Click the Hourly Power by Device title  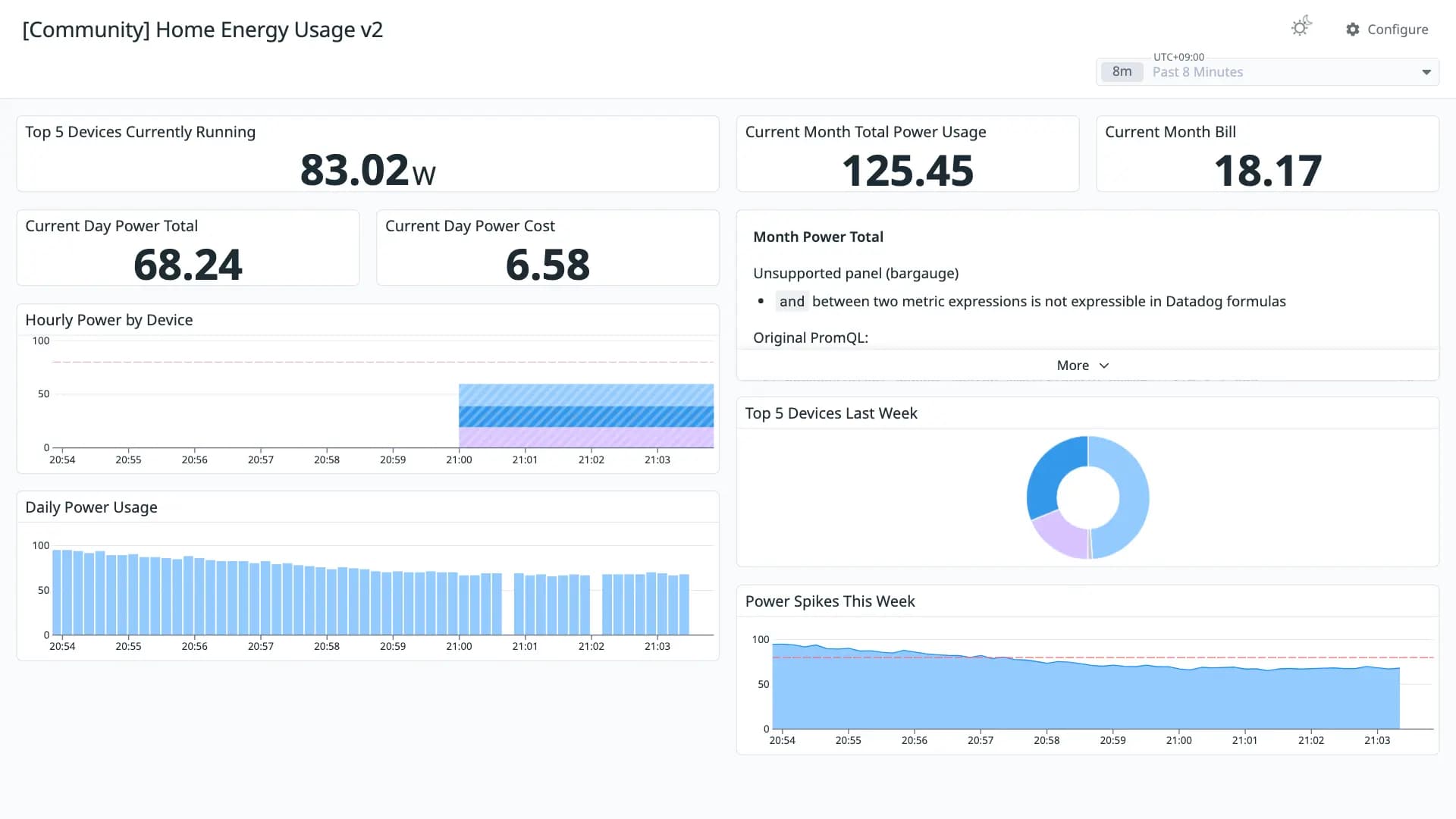[x=109, y=320]
